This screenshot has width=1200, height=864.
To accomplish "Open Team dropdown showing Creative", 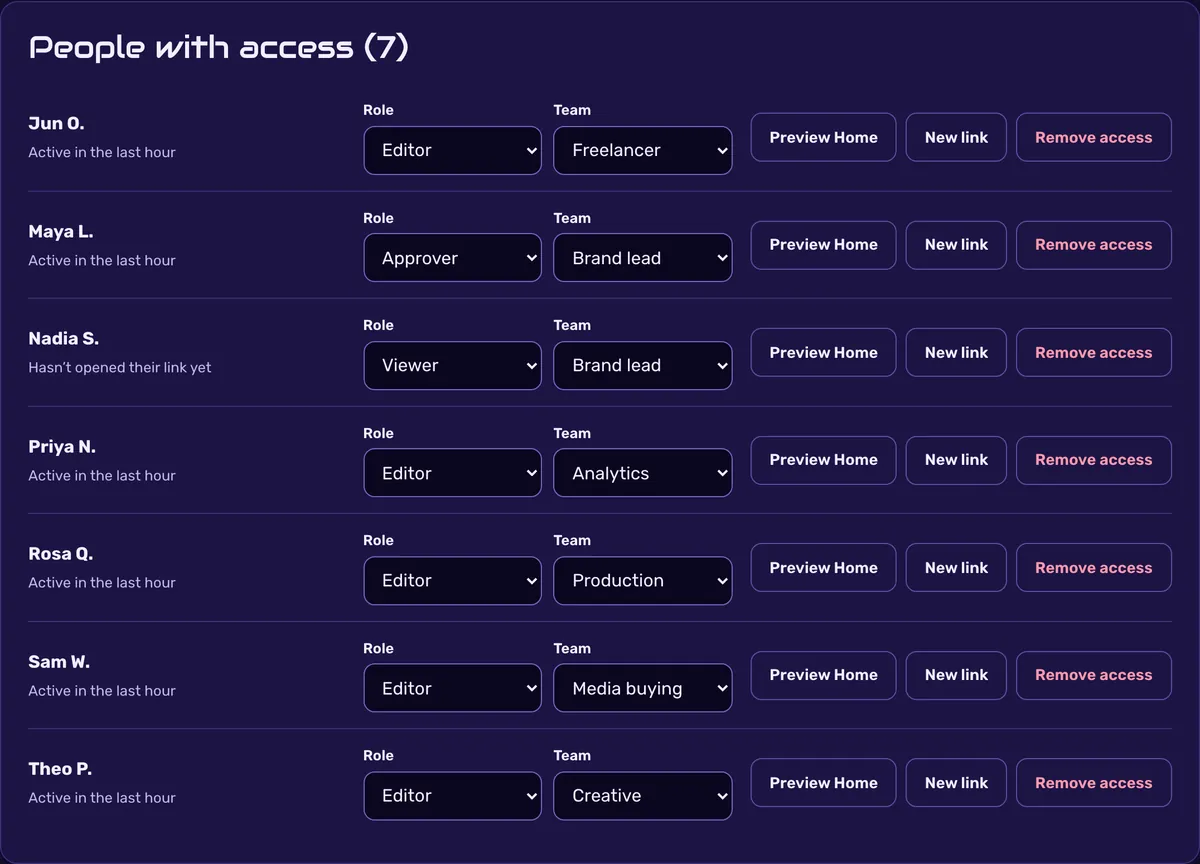I will [x=642, y=795].
